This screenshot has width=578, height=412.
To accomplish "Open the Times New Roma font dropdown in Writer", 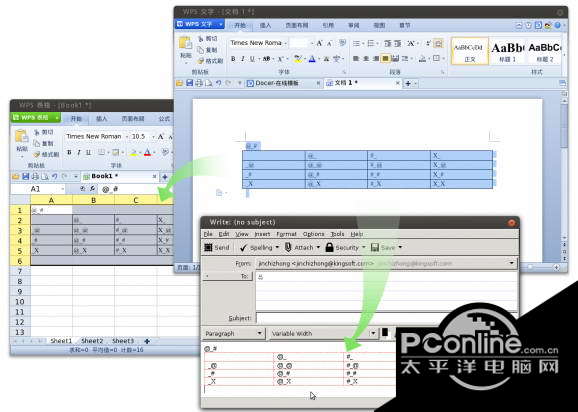I will point(286,43).
